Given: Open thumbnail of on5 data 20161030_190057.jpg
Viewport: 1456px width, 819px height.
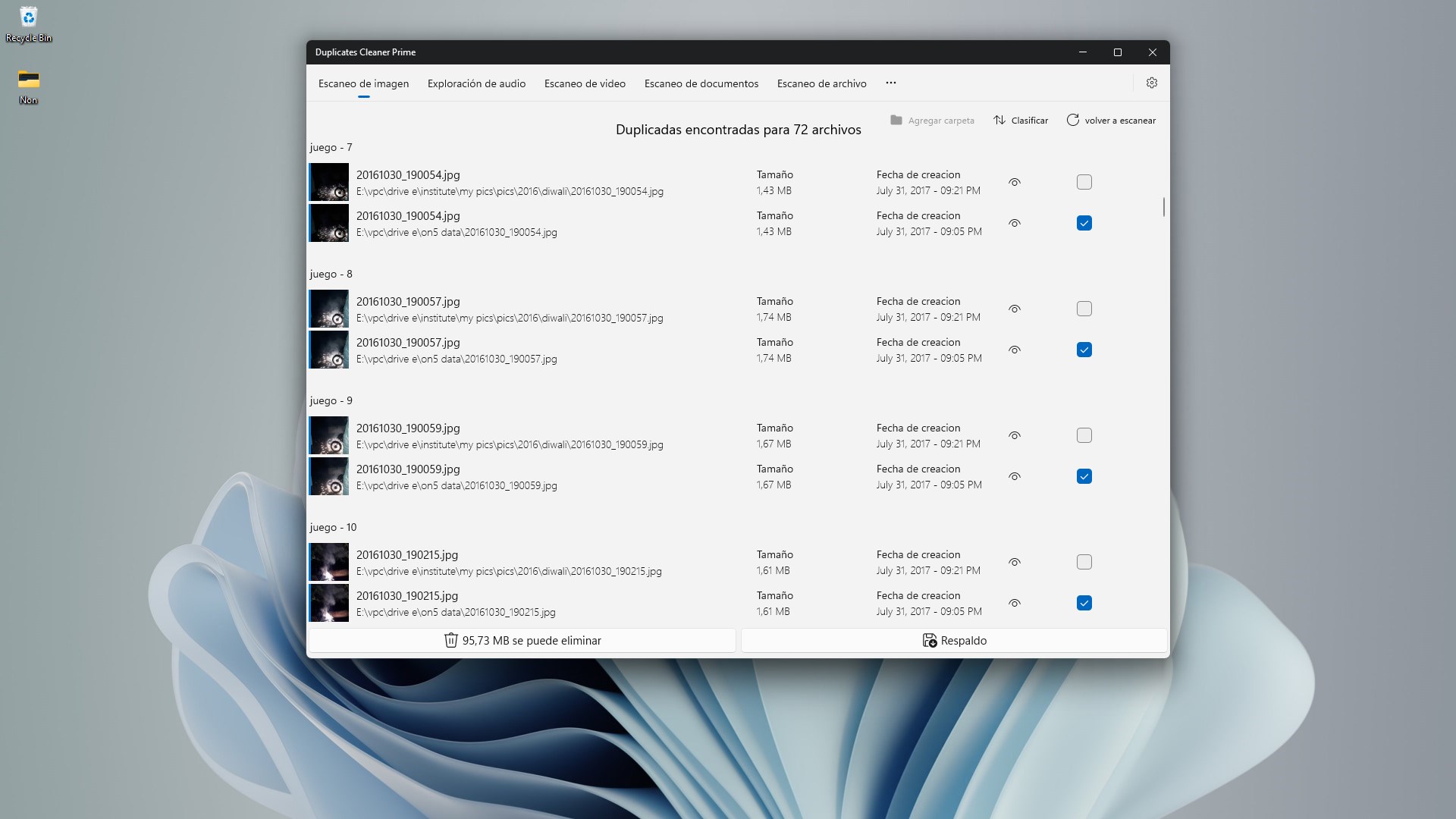Looking at the screenshot, I should 329,350.
